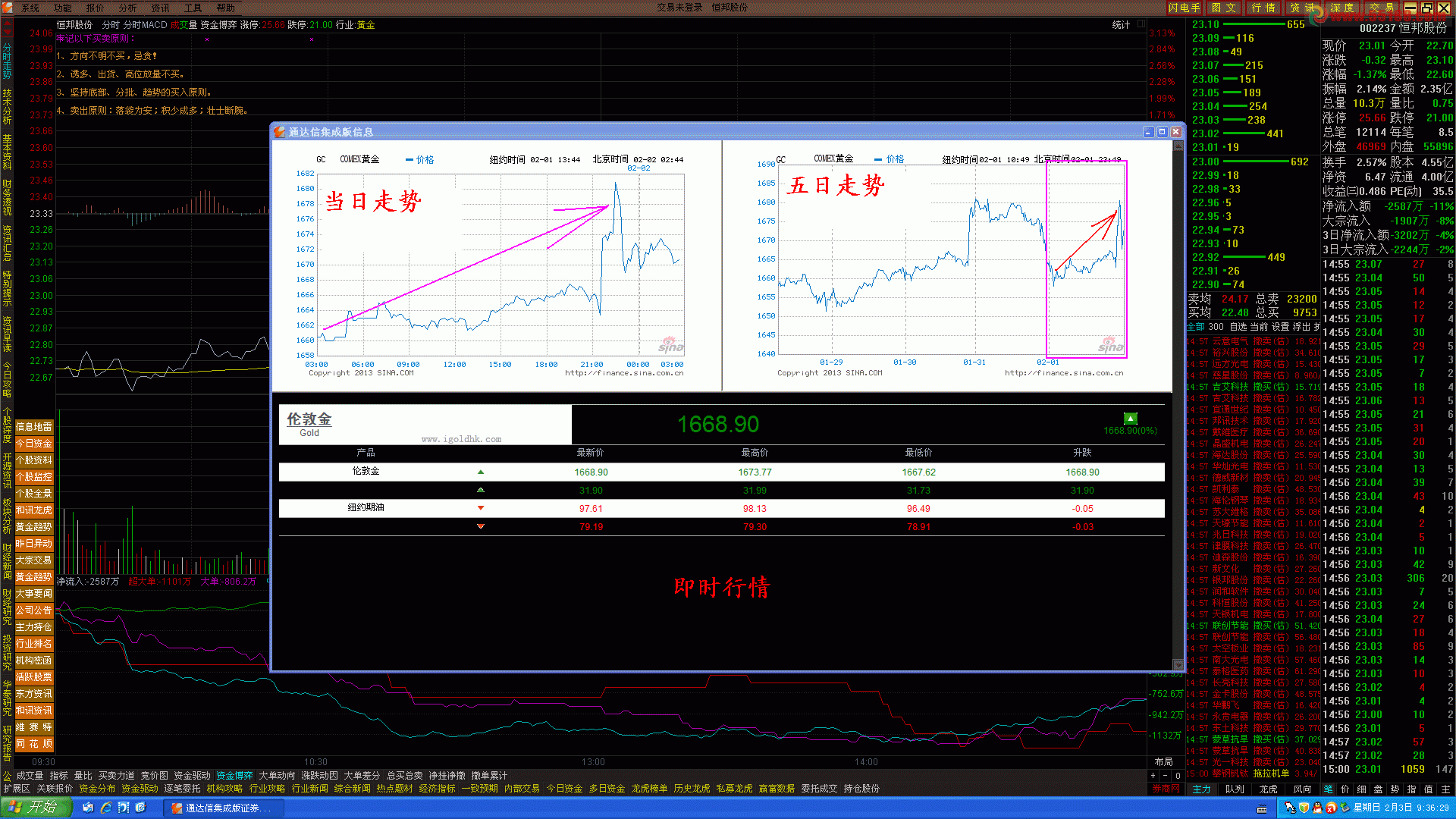Open 主力持仓 in the left sidebar
The image size is (1456, 819).
pos(34,627)
